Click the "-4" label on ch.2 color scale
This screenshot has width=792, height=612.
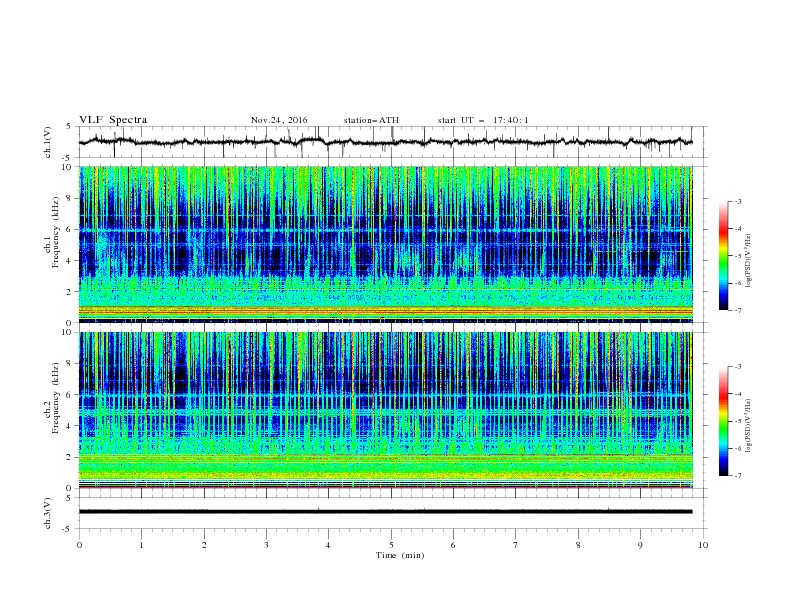point(738,394)
